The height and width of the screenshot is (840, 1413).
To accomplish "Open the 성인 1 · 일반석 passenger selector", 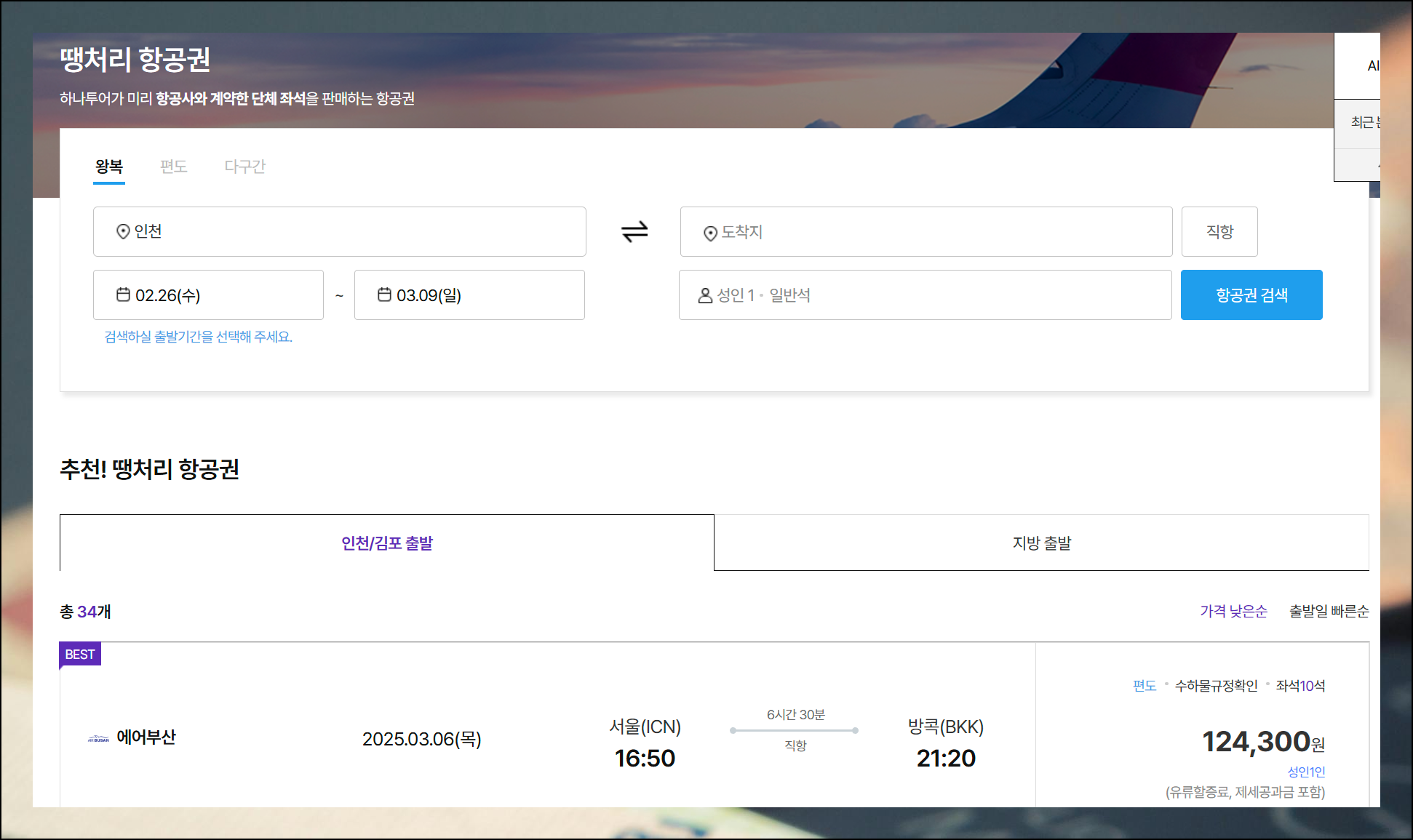I will pos(924,295).
